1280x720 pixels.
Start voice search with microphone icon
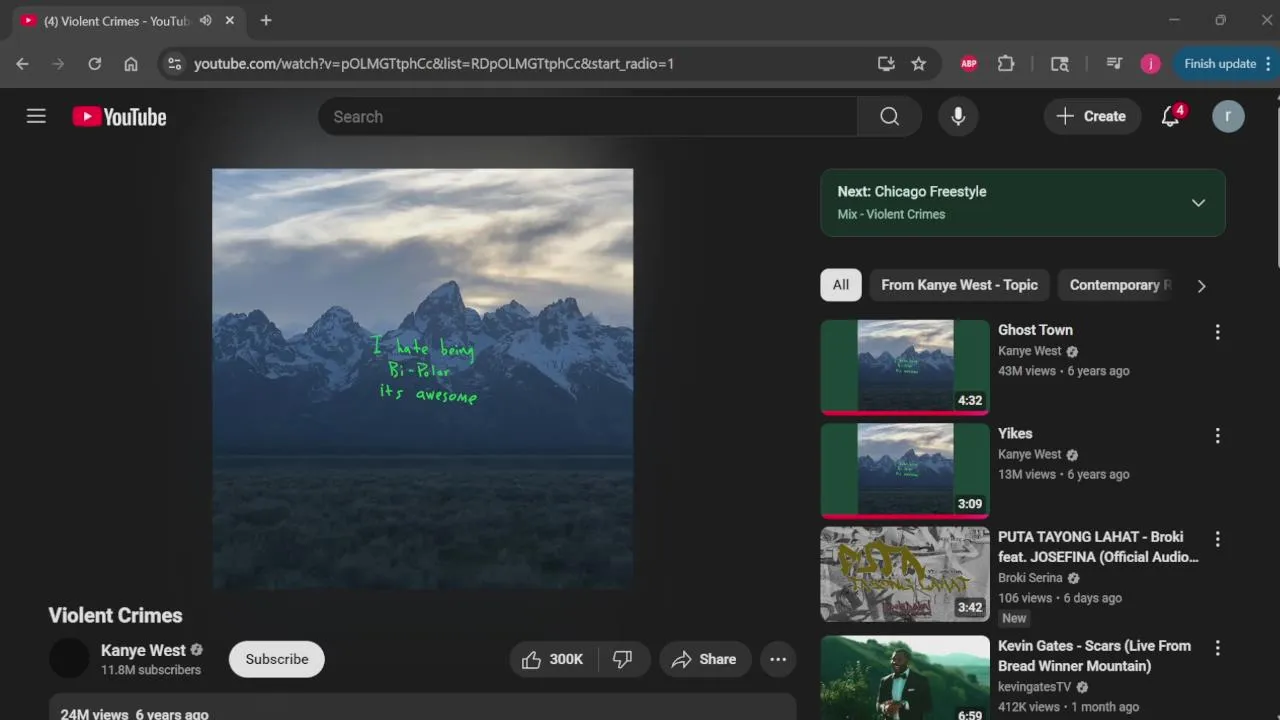point(958,117)
